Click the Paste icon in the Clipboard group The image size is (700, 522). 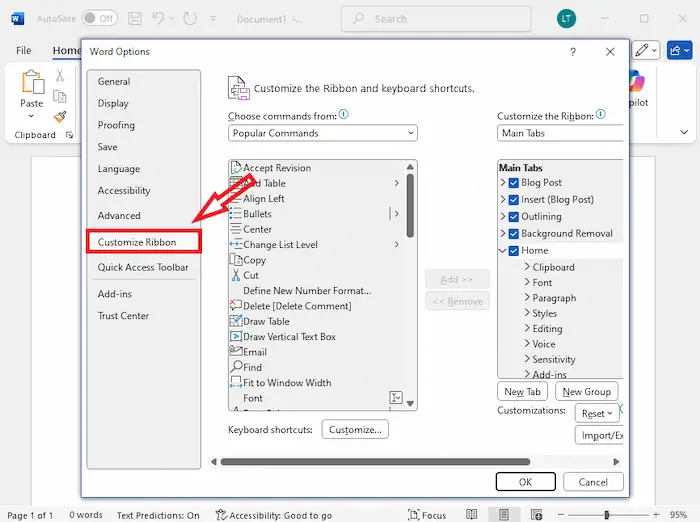click(x=32, y=84)
